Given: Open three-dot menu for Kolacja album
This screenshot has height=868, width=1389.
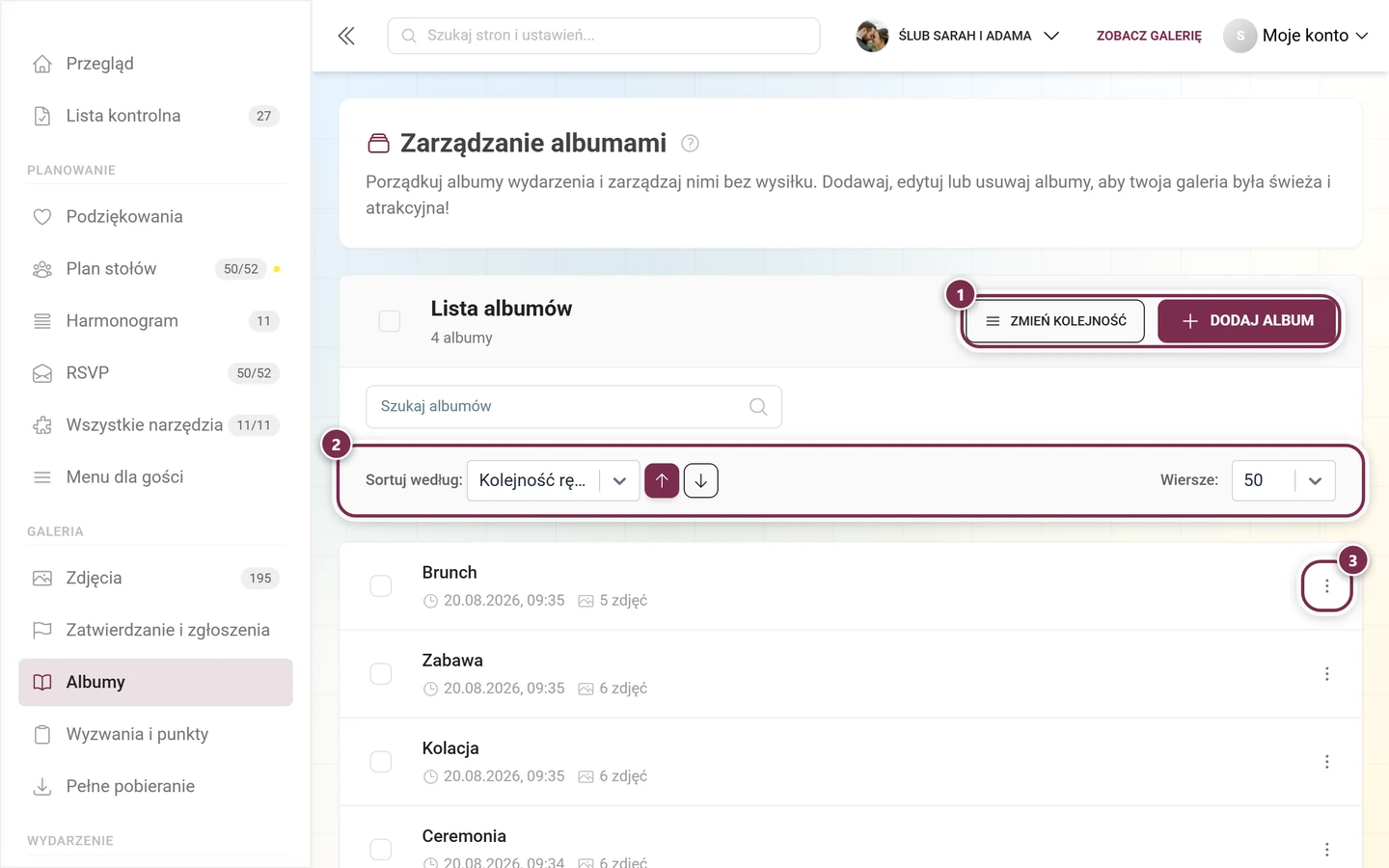Looking at the screenshot, I should [1327, 762].
